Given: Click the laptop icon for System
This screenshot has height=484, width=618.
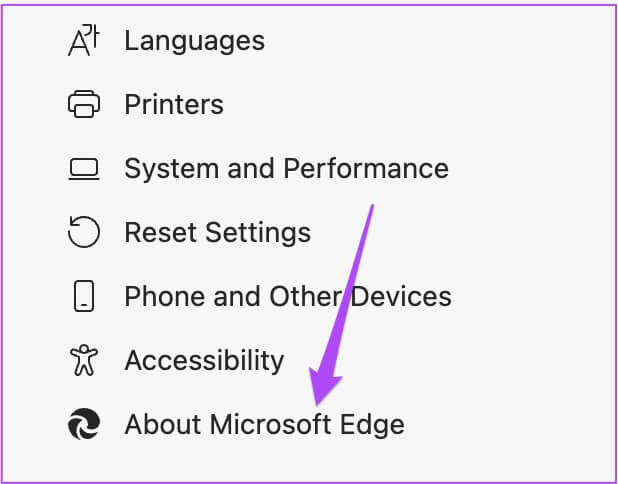Looking at the screenshot, I should point(83,168).
